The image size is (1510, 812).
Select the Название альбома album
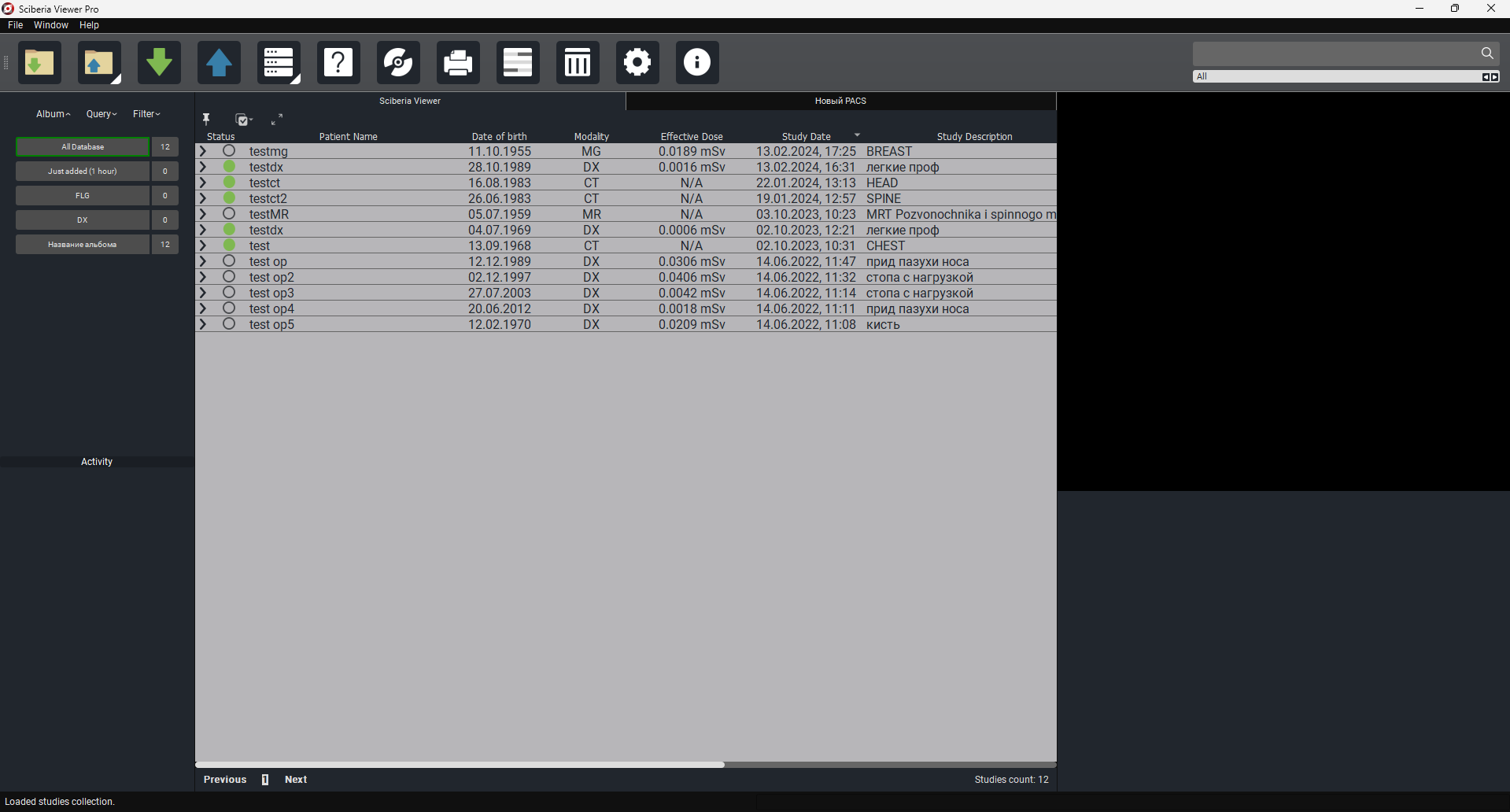[x=83, y=245]
